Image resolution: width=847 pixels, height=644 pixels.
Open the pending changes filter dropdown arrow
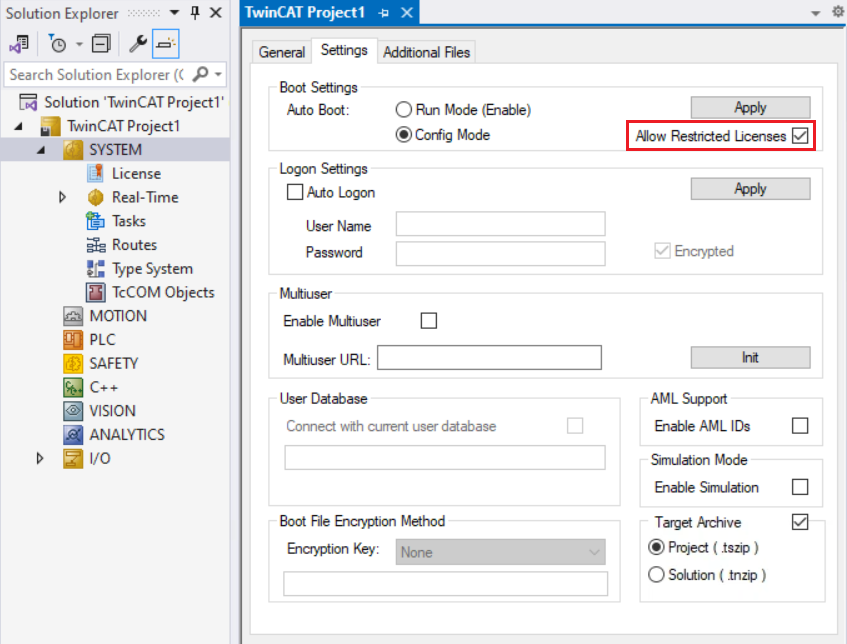[x=79, y=44]
